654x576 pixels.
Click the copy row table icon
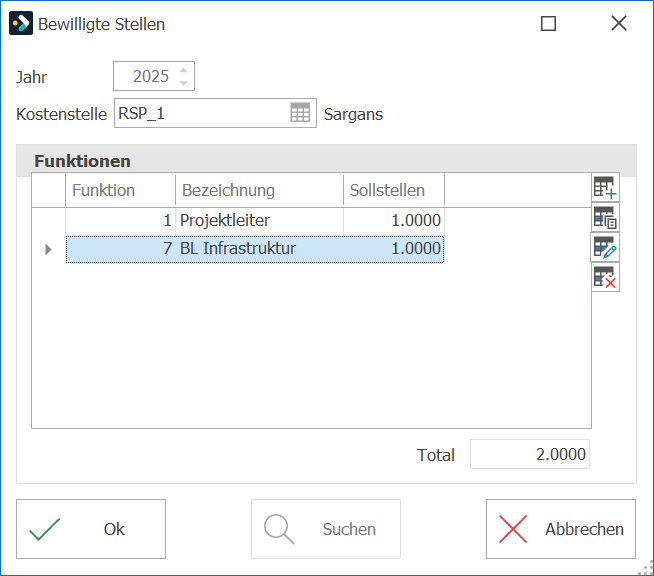tap(605, 218)
